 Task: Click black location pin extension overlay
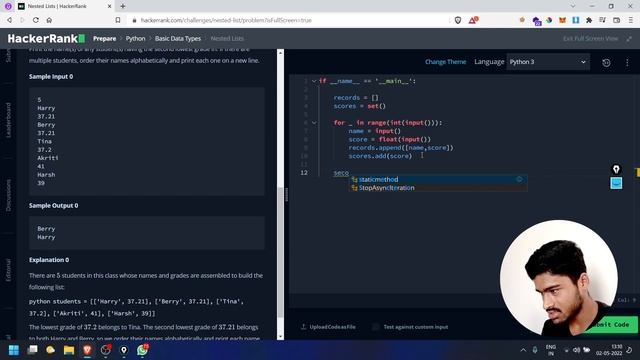pos(616,169)
